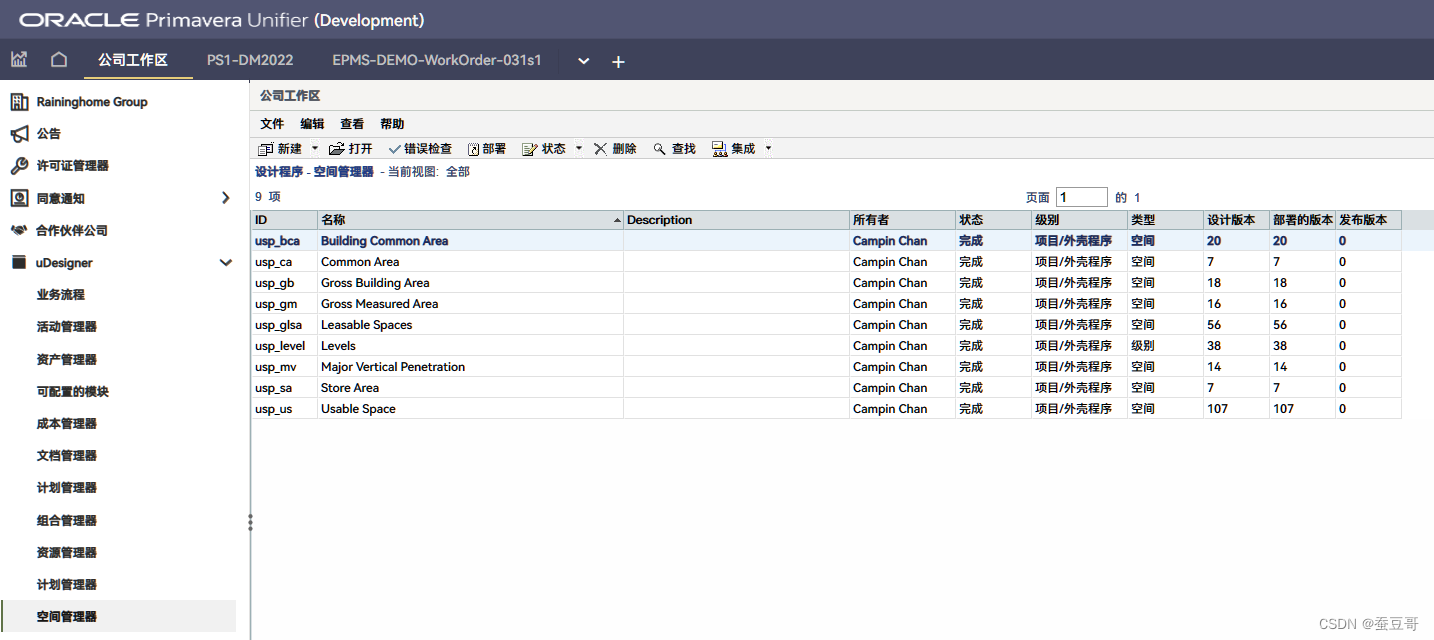Open 成本管理器 in sidebar
Viewport: 1434px width, 640px height.
(67, 424)
